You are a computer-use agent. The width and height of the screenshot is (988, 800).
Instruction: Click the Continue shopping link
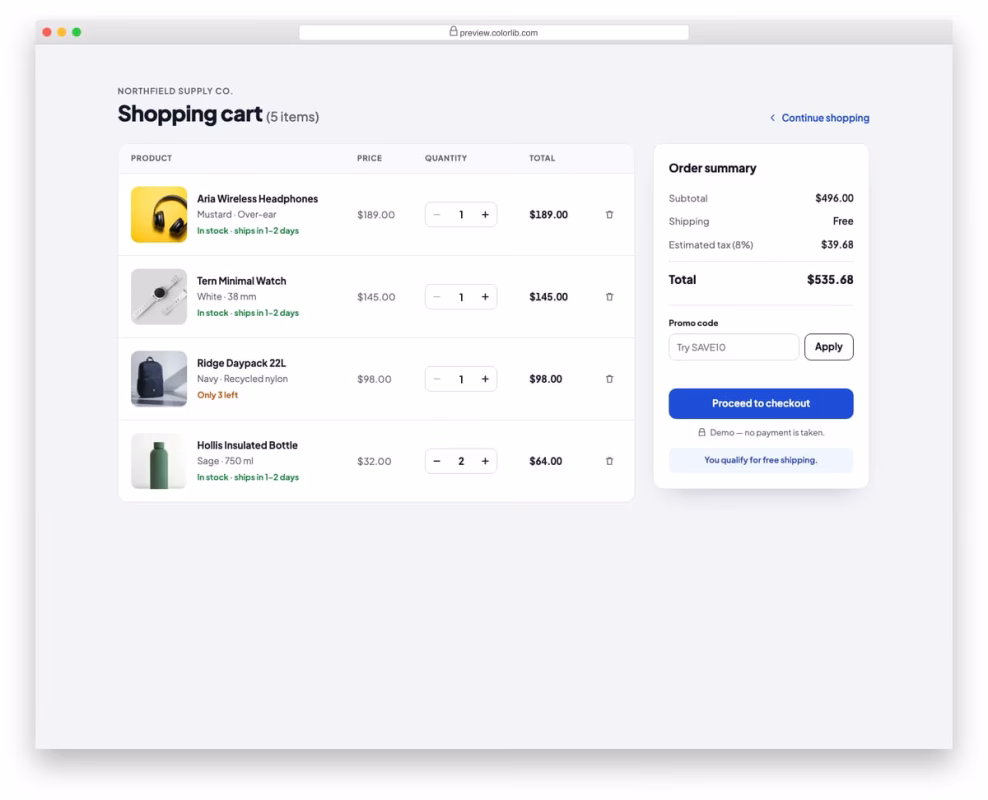click(x=819, y=118)
